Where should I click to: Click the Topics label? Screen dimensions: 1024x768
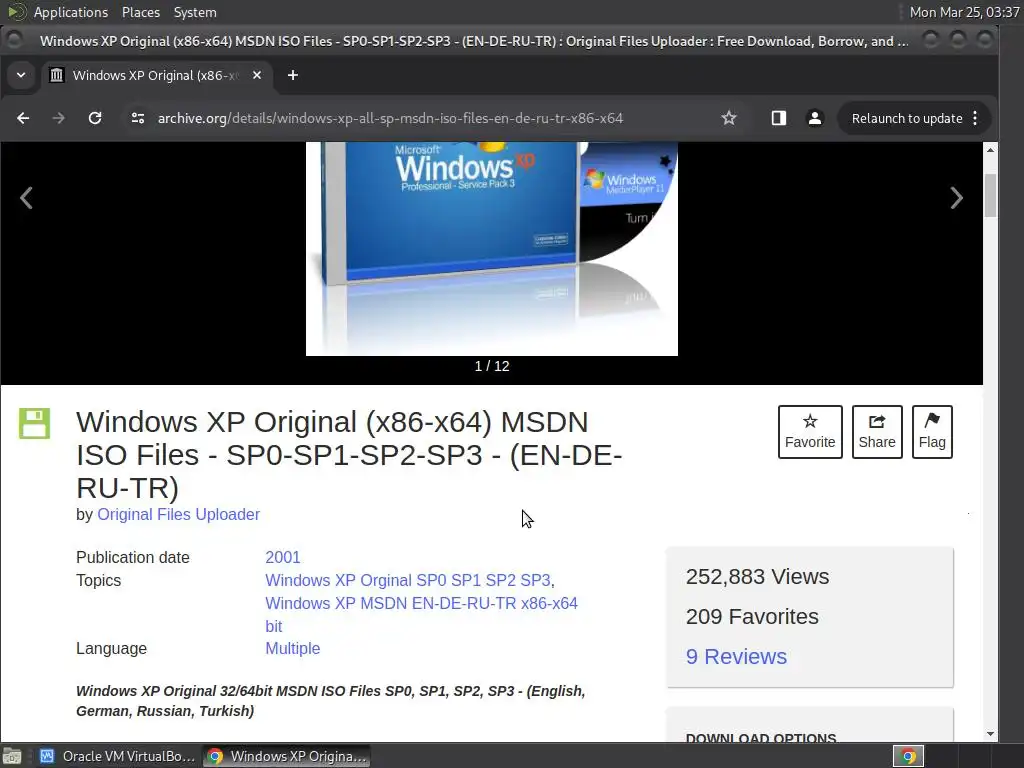pyautogui.click(x=98, y=580)
